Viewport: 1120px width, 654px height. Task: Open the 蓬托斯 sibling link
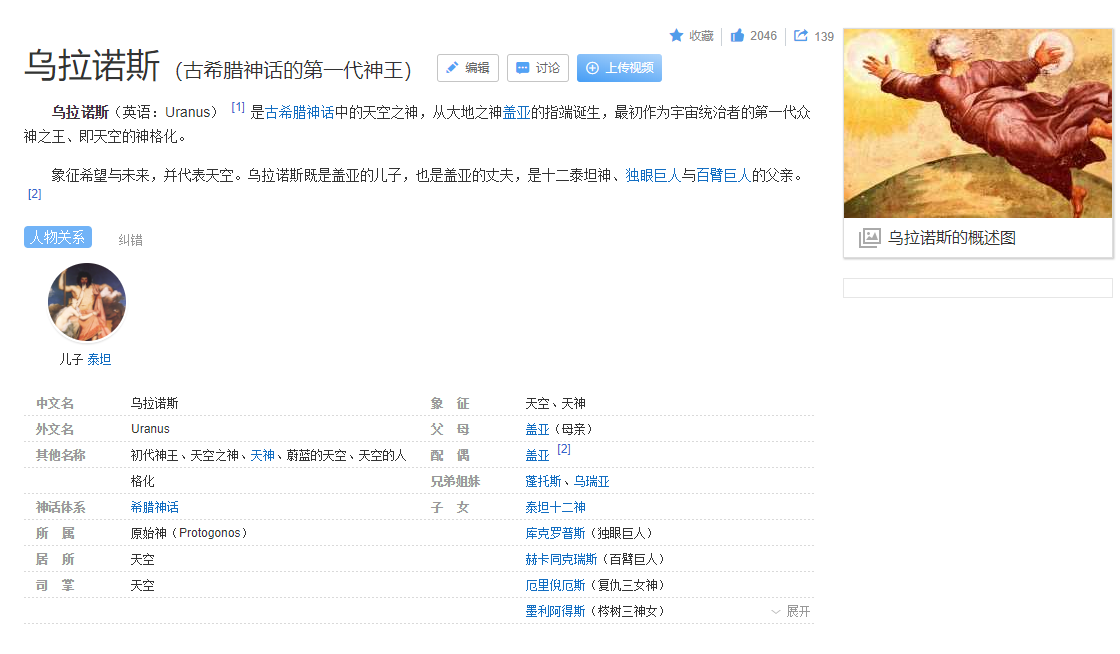click(x=543, y=481)
